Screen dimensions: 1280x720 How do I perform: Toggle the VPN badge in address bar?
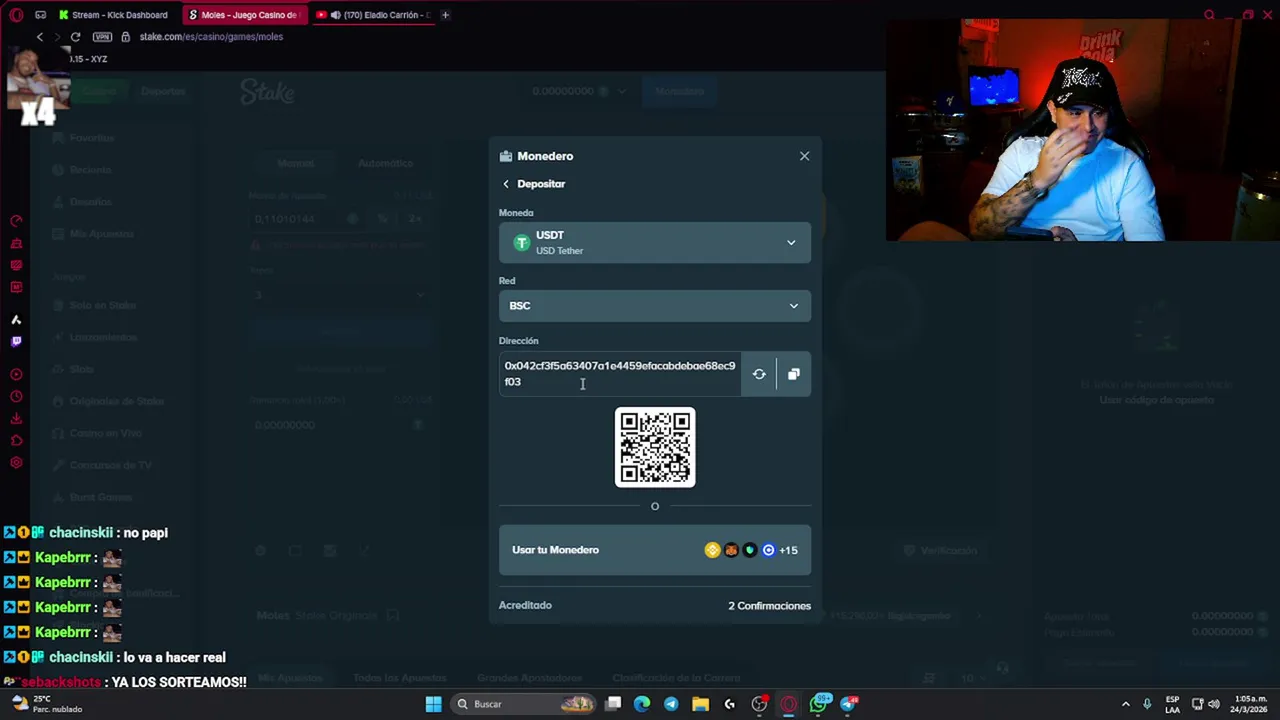(102, 37)
